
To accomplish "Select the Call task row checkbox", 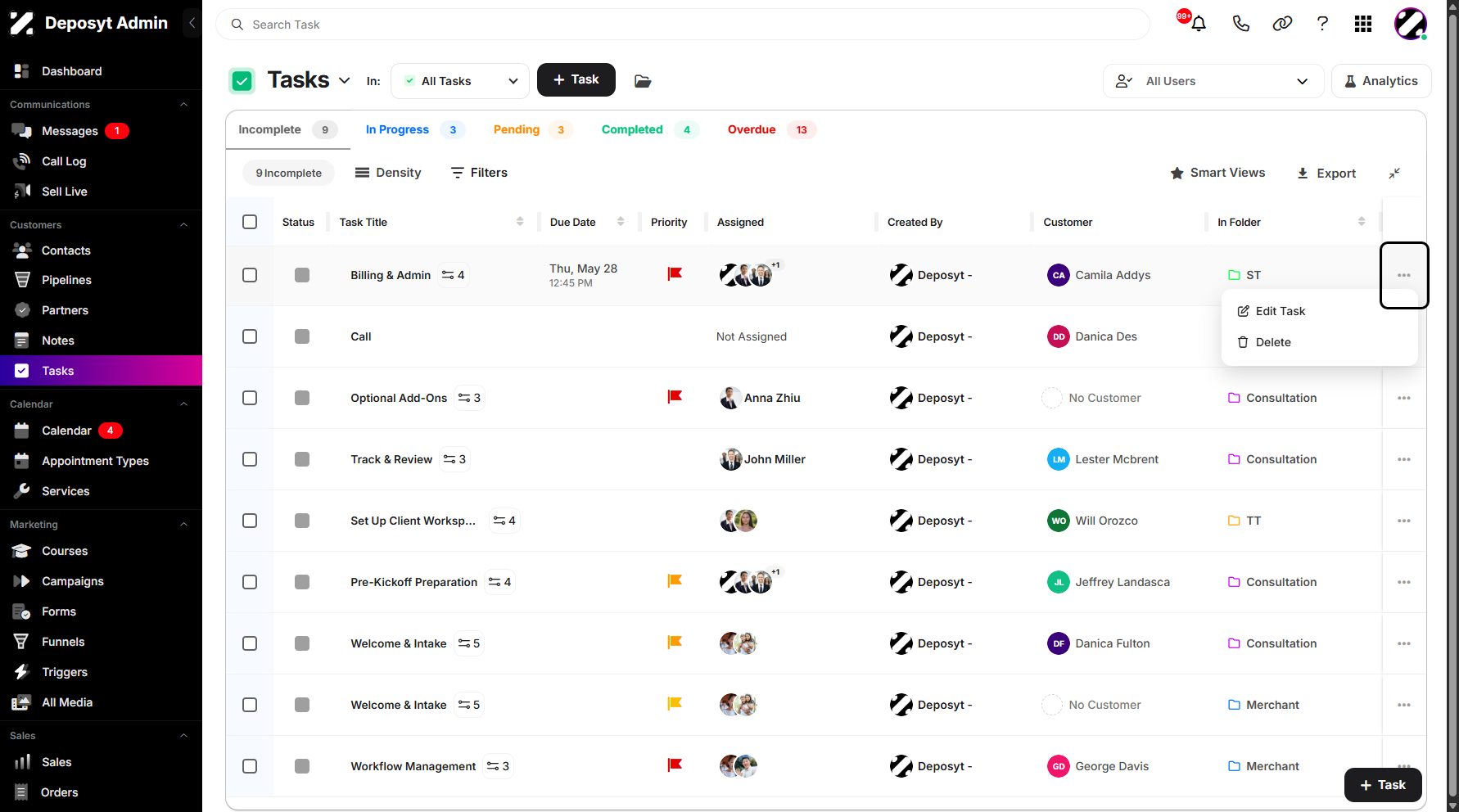I will coord(250,336).
